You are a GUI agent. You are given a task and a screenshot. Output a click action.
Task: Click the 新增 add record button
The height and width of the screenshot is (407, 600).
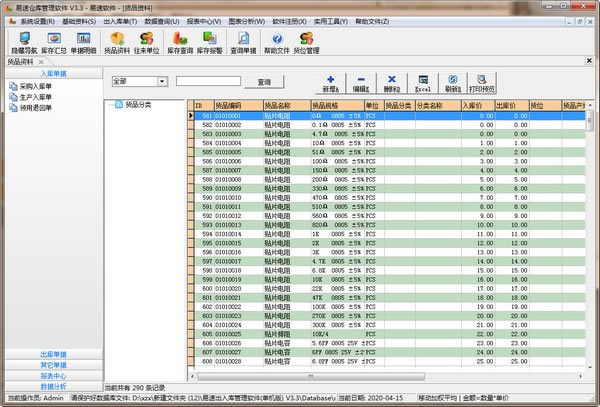pyautogui.click(x=330, y=82)
